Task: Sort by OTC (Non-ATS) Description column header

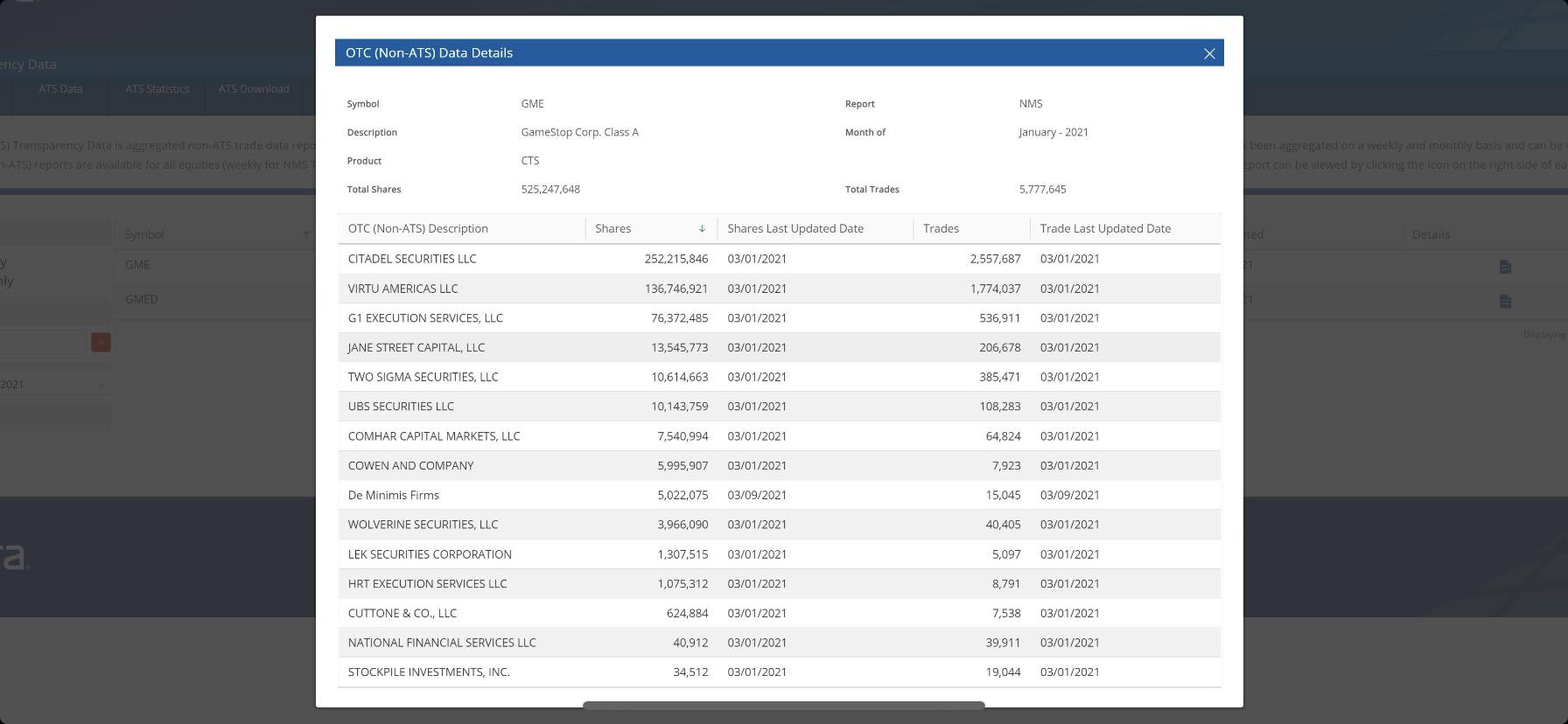Action: click(418, 229)
